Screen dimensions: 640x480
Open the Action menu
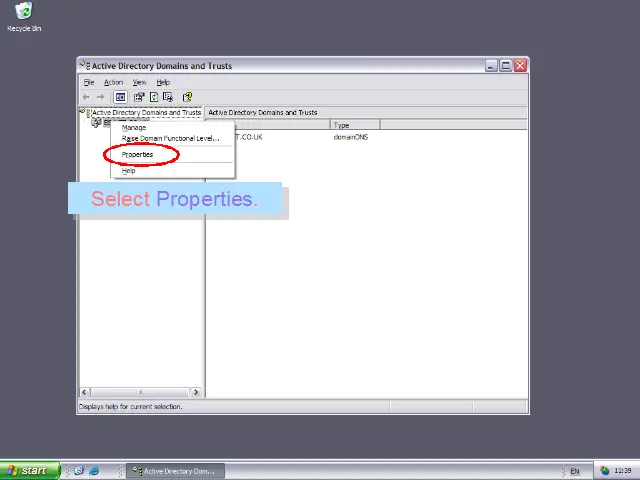click(x=113, y=82)
